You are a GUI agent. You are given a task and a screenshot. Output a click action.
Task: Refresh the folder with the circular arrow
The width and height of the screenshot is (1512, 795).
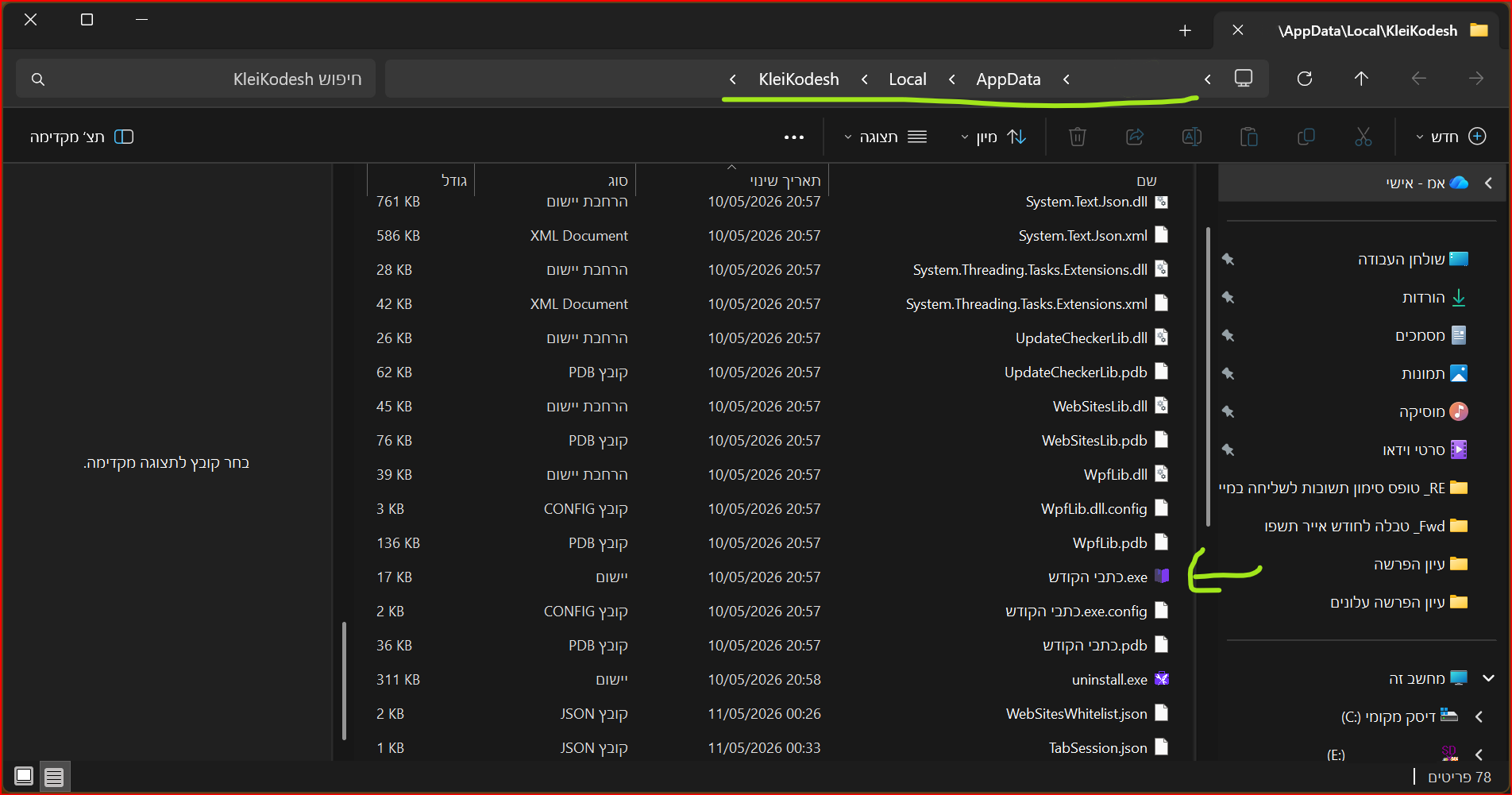click(x=1304, y=79)
